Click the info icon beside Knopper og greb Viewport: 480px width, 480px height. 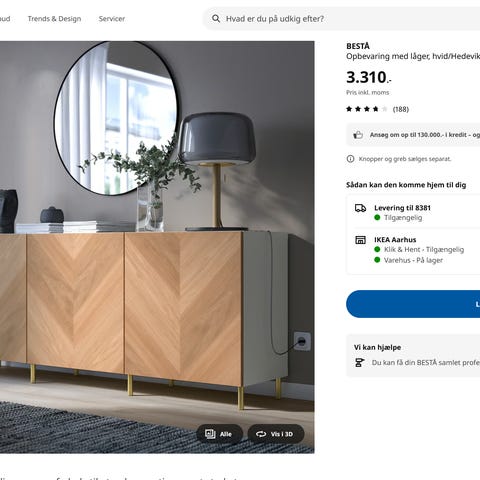click(x=350, y=159)
